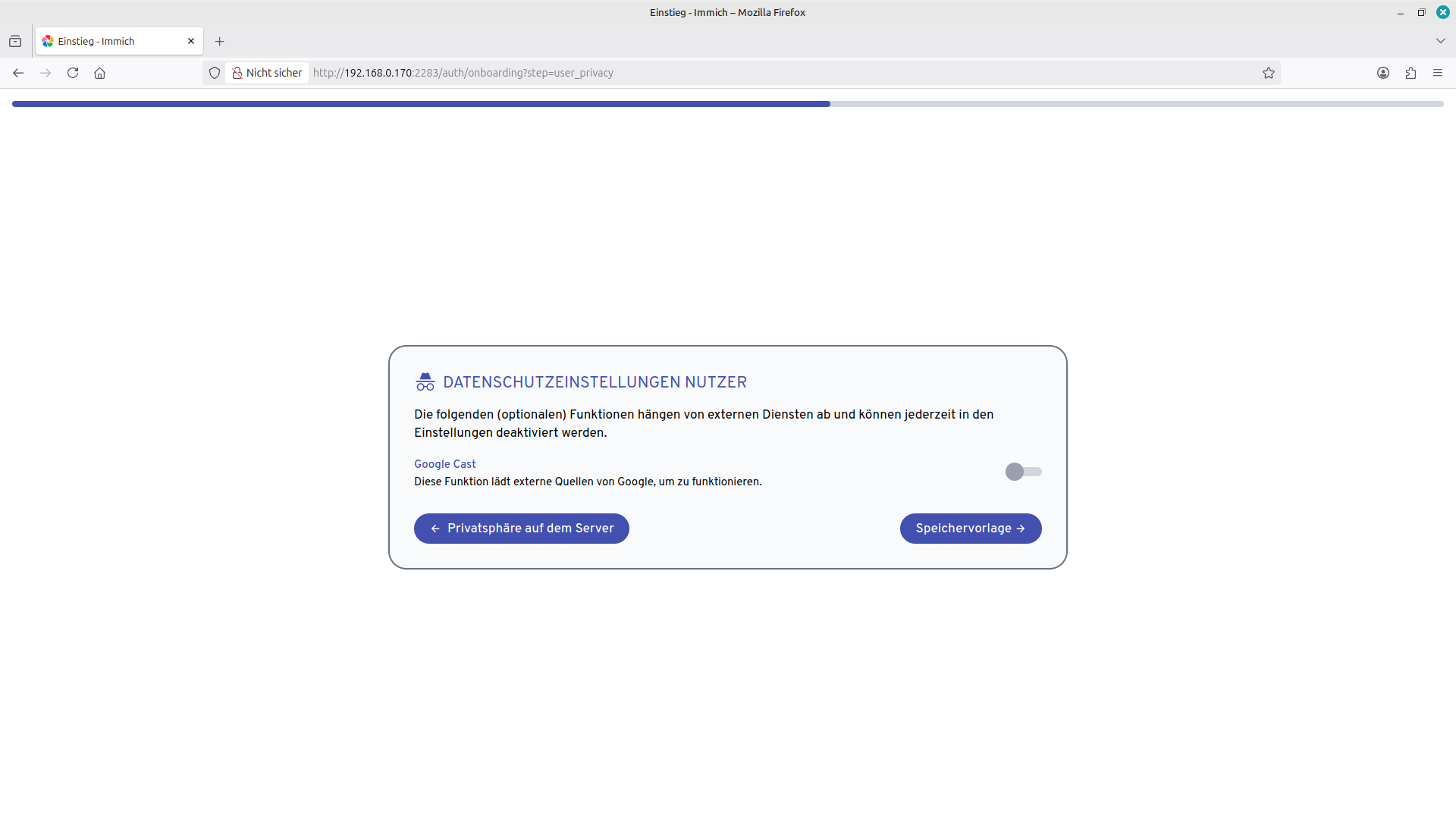Viewport: 1456px width, 819px height.
Task: Open tracking protection shield icon
Action: click(x=215, y=73)
